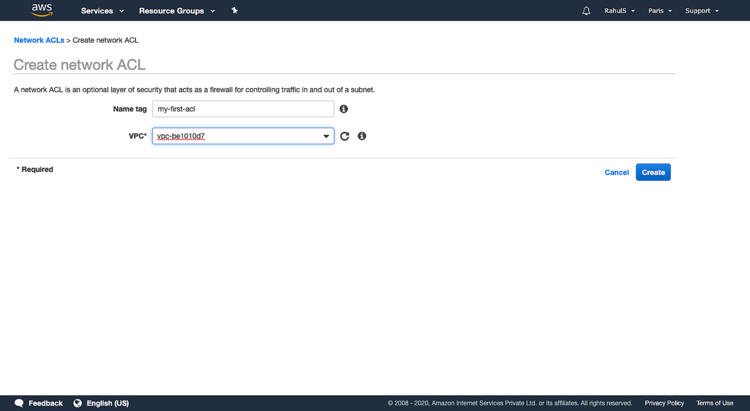This screenshot has height=411, width=750.
Task: Open the Terms of Use link
Action: pyautogui.click(x=714, y=403)
